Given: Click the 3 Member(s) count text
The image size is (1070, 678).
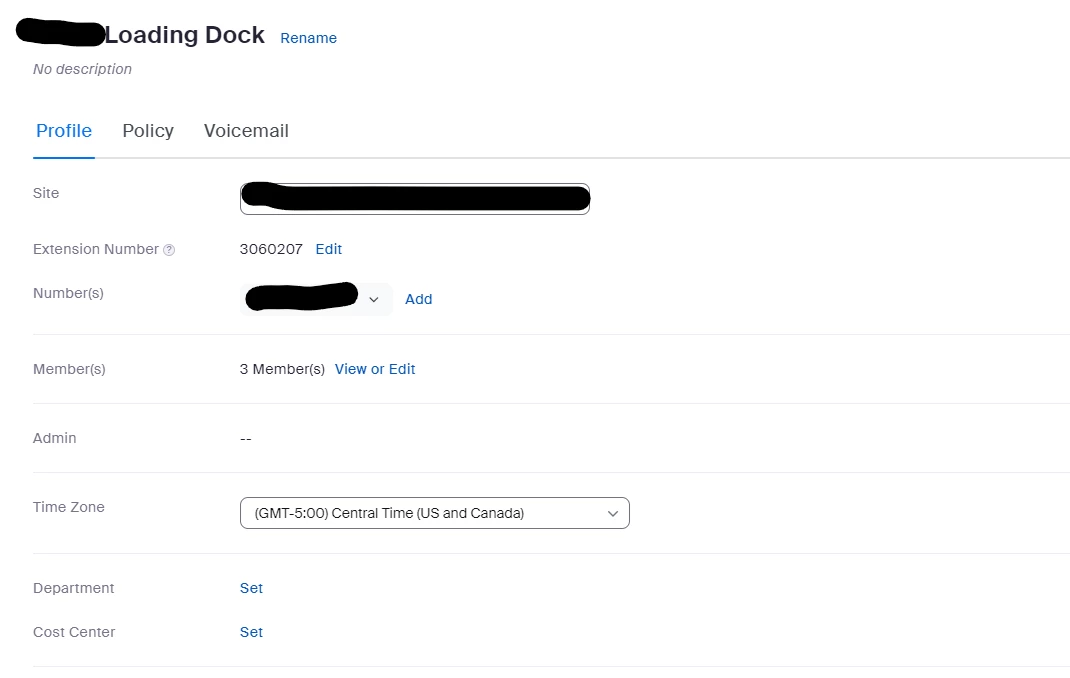Looking at the screenshot, I should click(x=282, y=369).
